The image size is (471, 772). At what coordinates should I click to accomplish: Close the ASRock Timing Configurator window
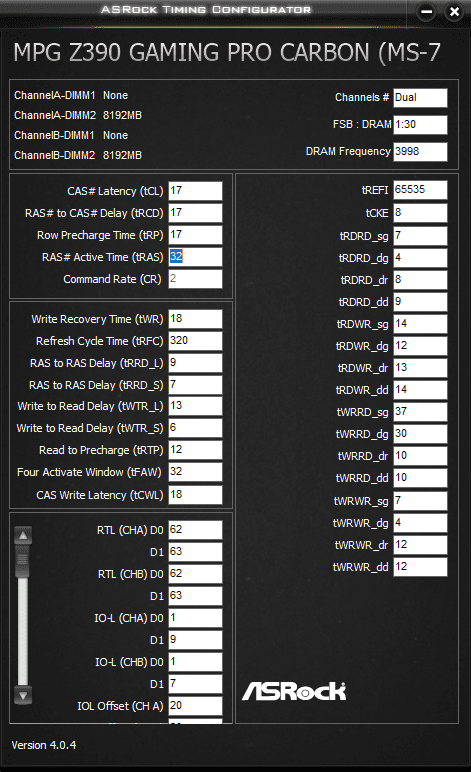coord(454,12)
